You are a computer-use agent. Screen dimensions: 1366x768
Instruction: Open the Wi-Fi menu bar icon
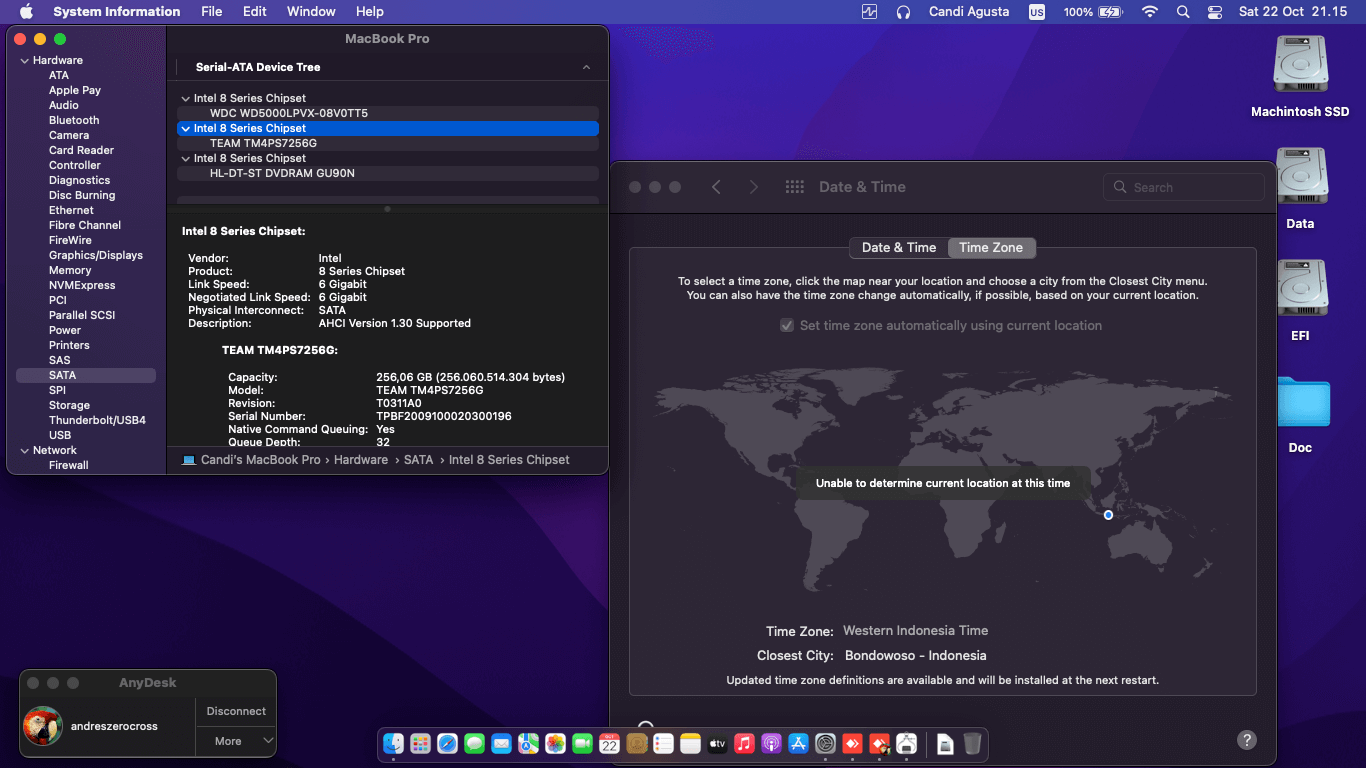[x=1149, y=12]
